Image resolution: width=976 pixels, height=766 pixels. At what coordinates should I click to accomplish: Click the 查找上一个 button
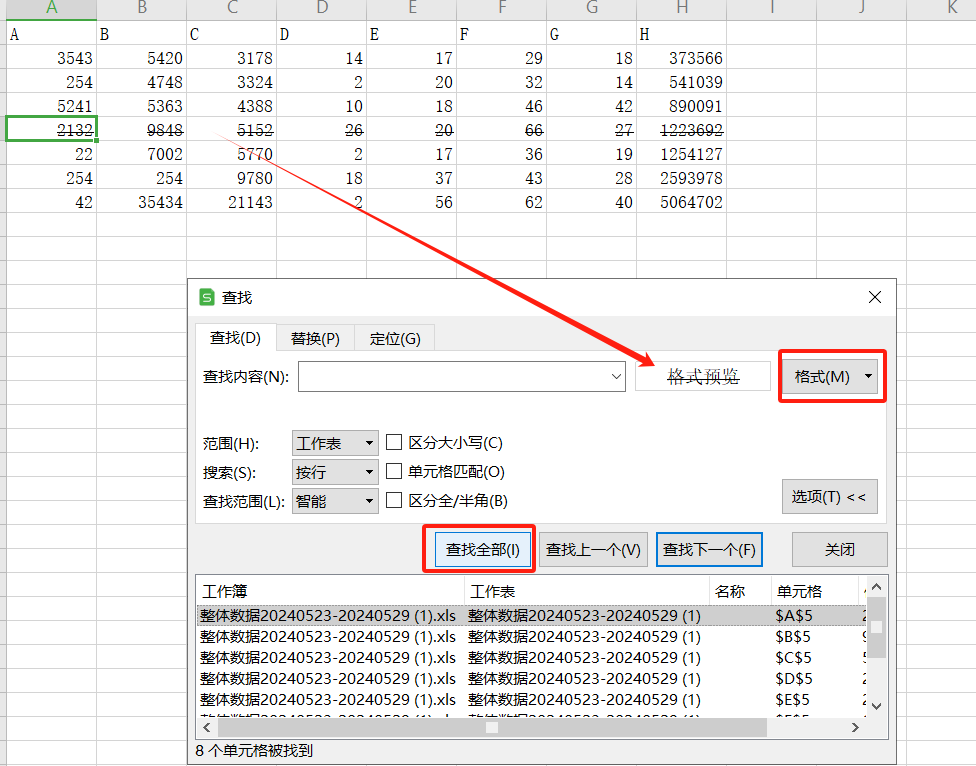pyautogui.click(x=594, y=549)
